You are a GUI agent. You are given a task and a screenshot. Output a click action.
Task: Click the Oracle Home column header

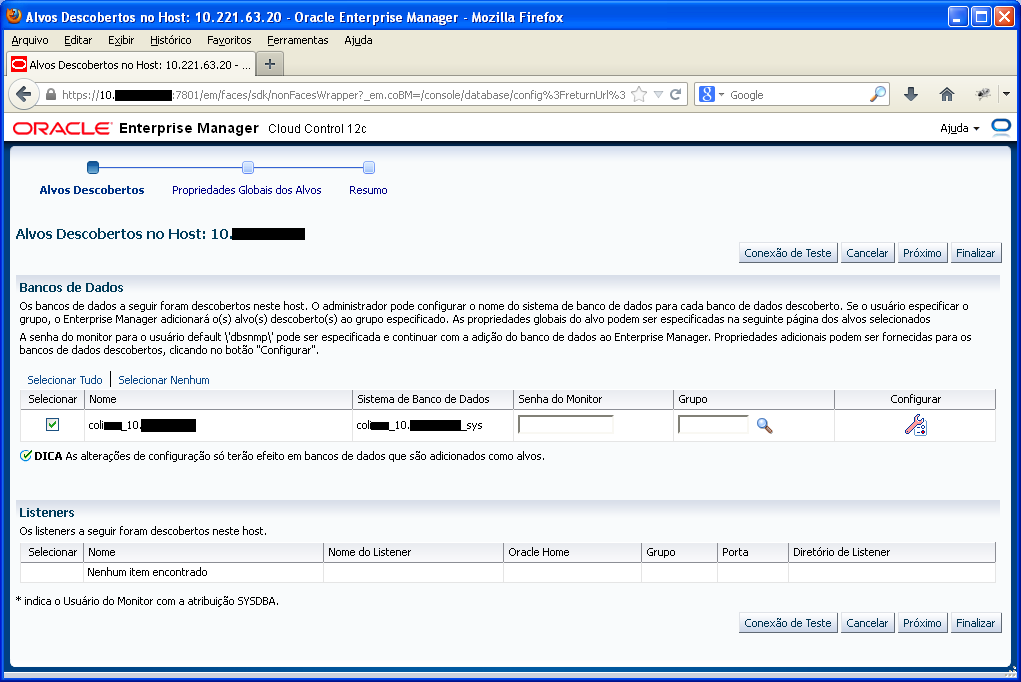[x=572, y=552]
